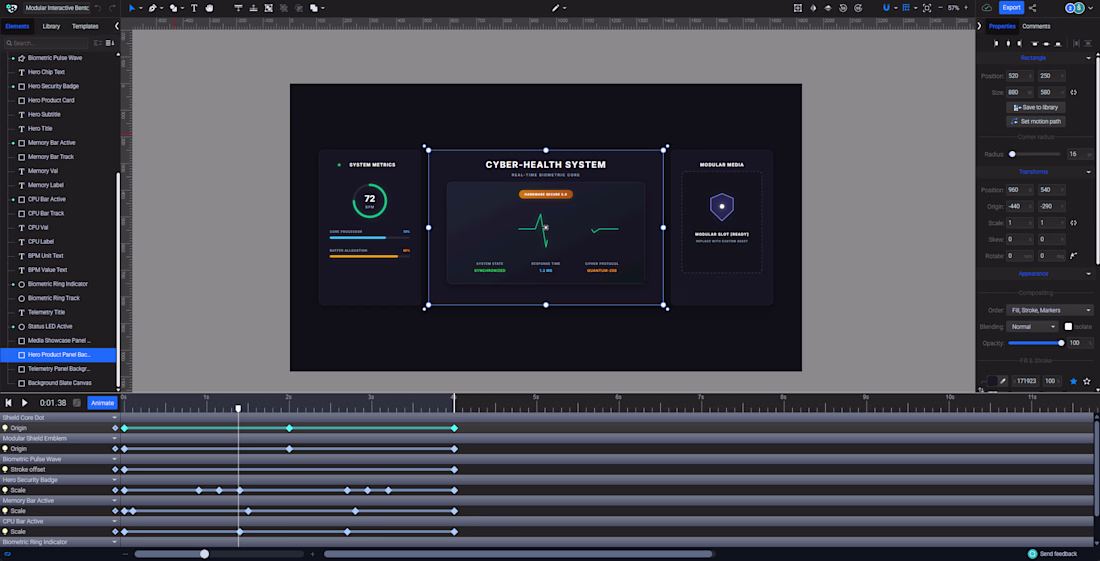This screenshot has width=1100, height=561.
Task: Click the Opacity slider handle
Action: [1061, 343]
